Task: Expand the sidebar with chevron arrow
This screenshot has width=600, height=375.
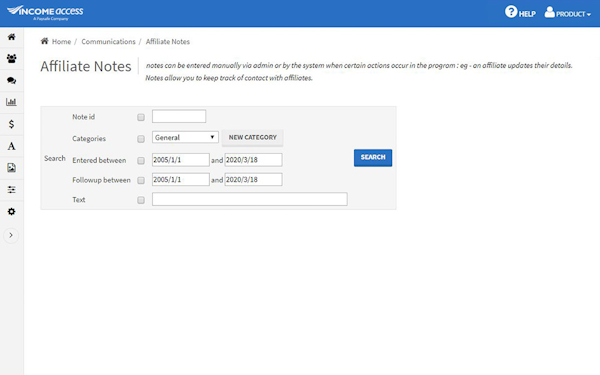Action: pos(11,235)
